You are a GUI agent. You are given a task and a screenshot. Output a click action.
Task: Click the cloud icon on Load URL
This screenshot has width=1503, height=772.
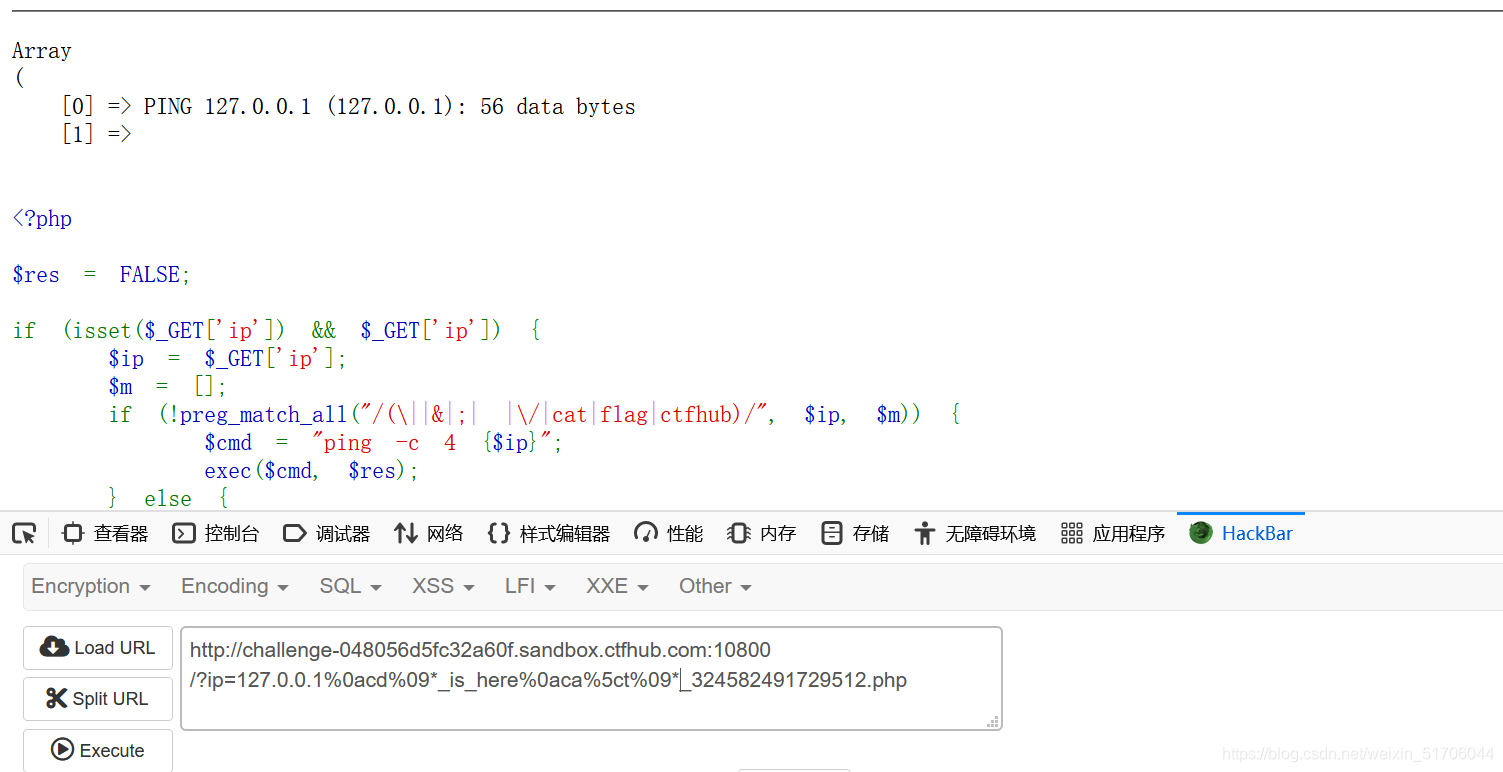pyautogui.click(x=54, y=647)
